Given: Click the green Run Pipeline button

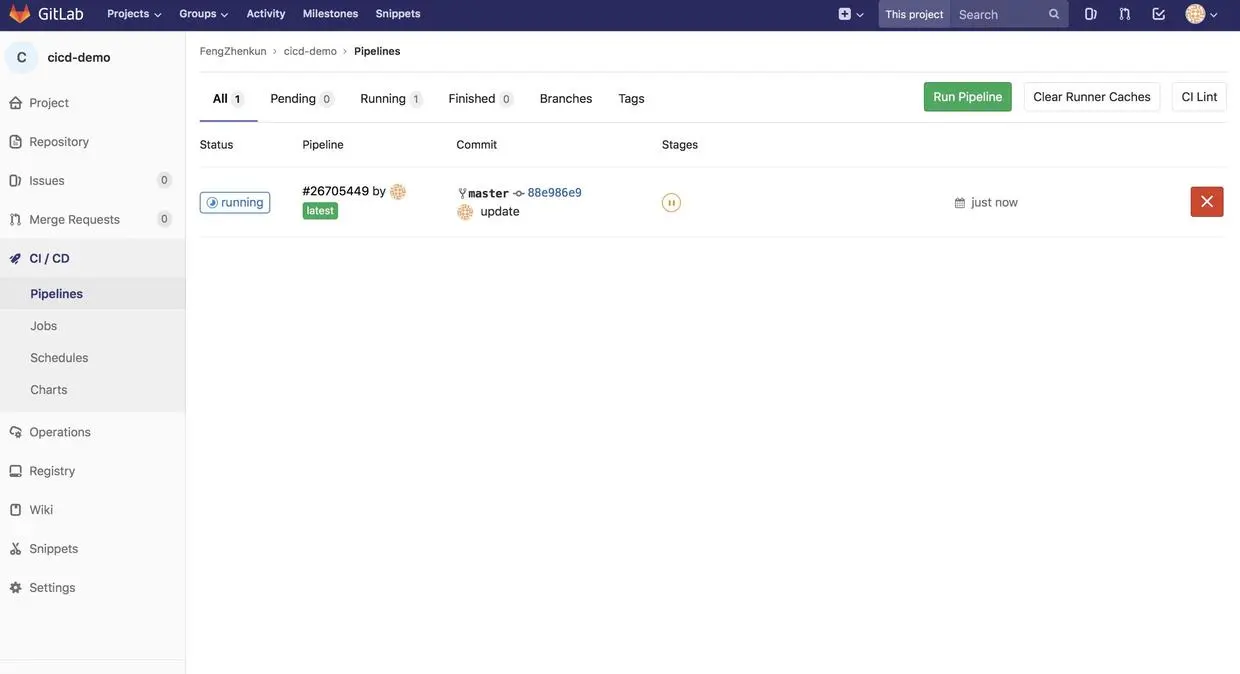Looking at the screenshot, I should [968, 97].
